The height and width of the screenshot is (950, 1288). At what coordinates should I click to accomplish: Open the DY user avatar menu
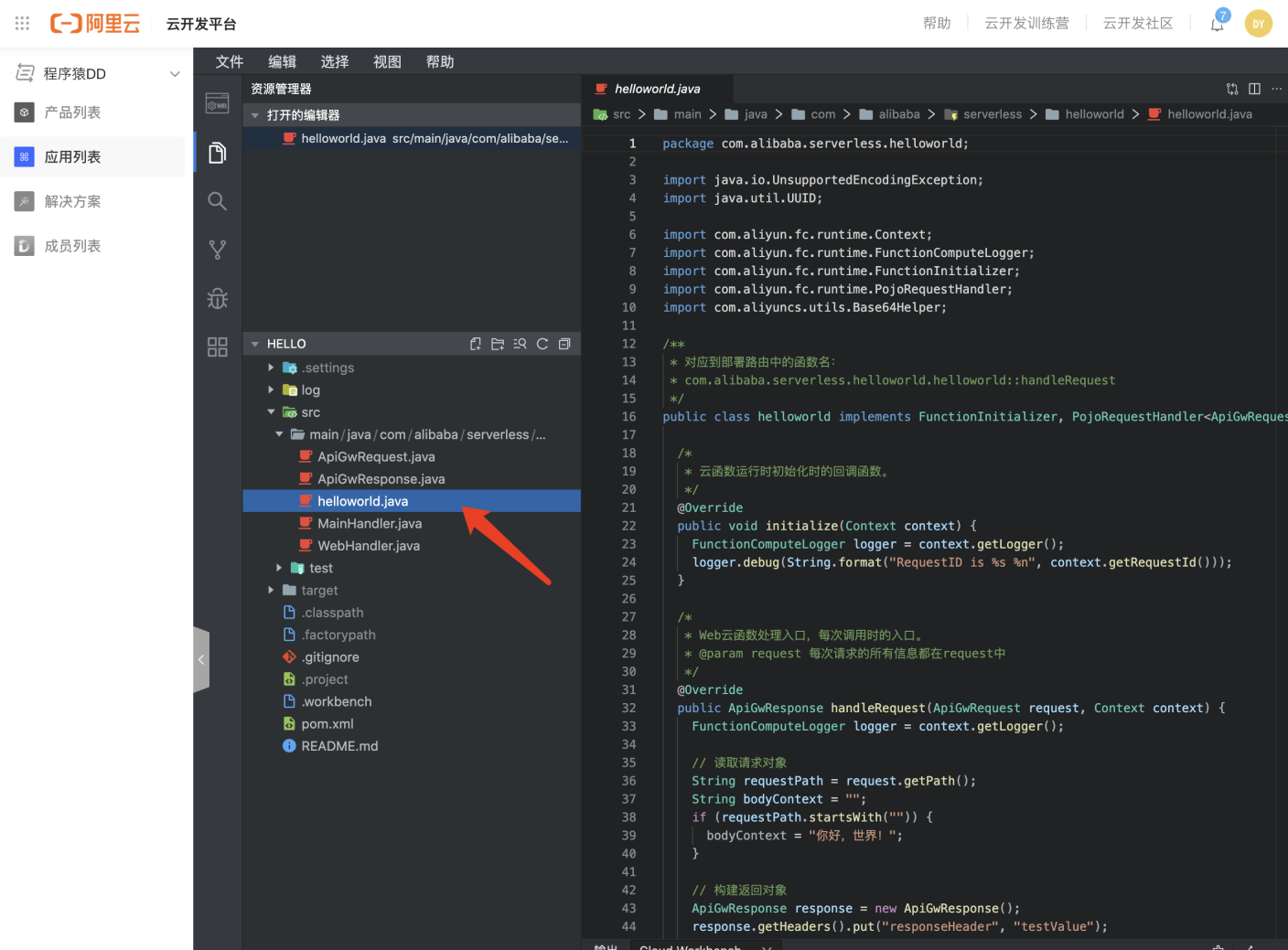click(x=1259, y=24)
